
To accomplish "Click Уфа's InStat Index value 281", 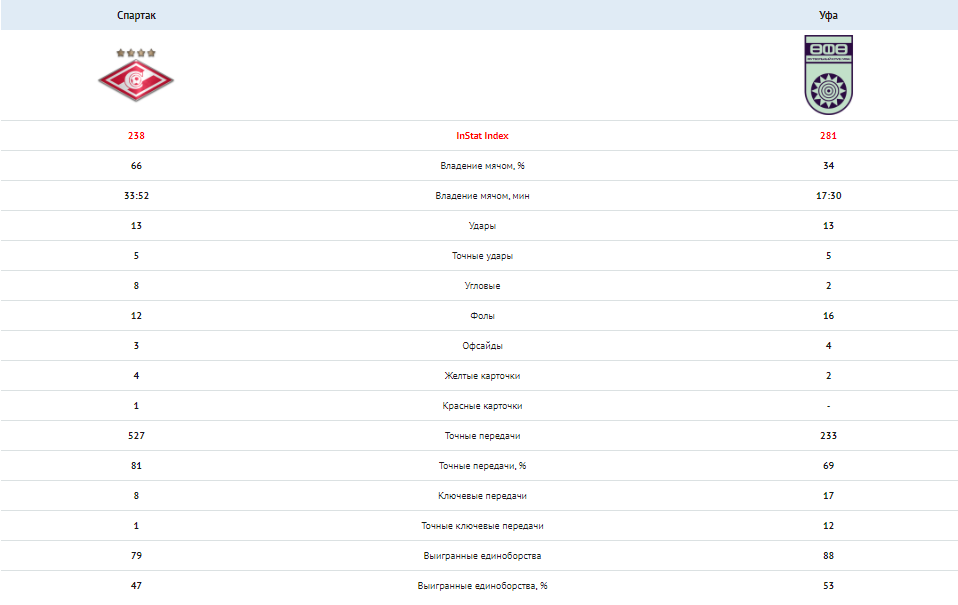I will point(828,136).
